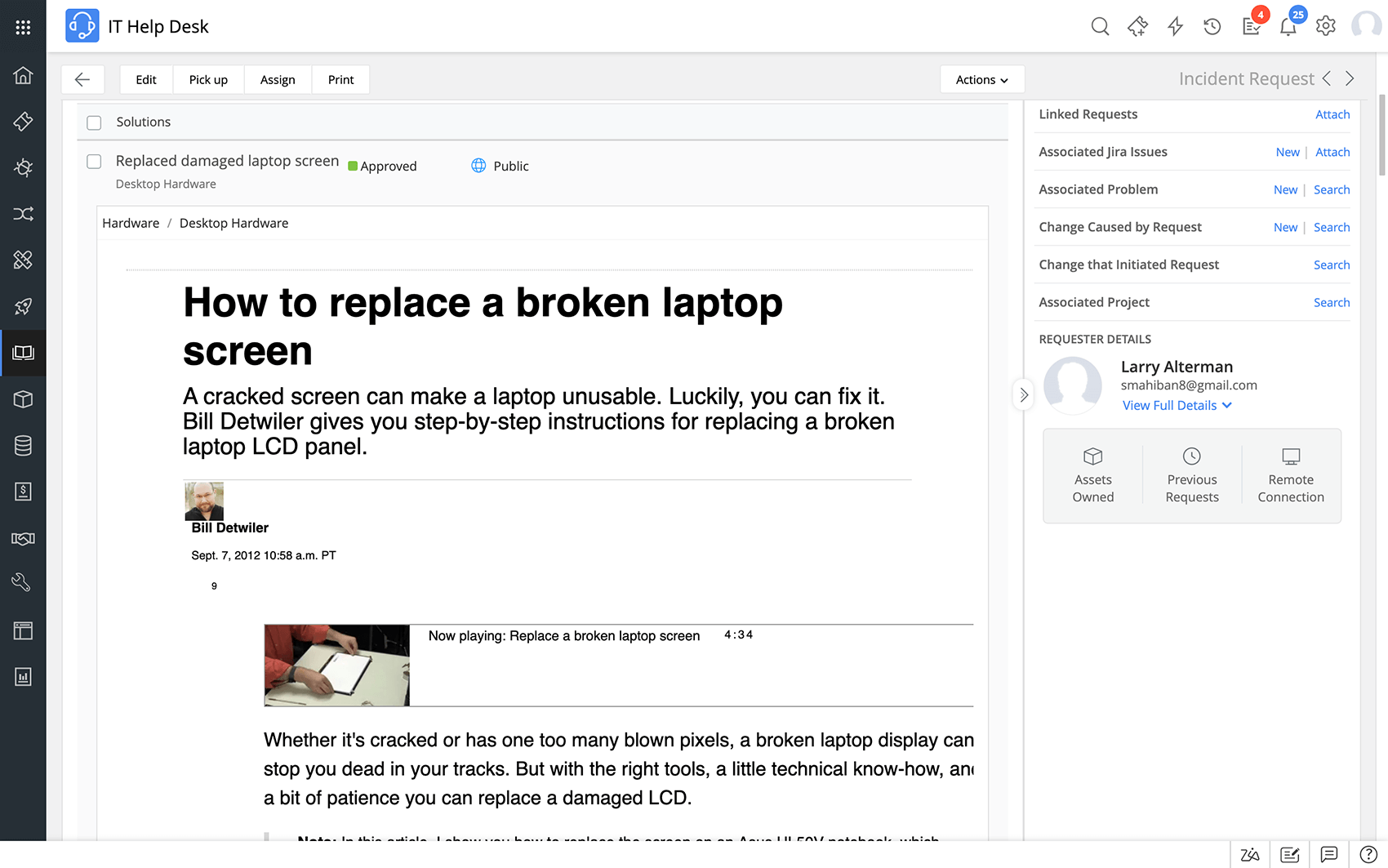The image size is (1388, 868).
Task: Click the Edit button
Action: [146, 80]
